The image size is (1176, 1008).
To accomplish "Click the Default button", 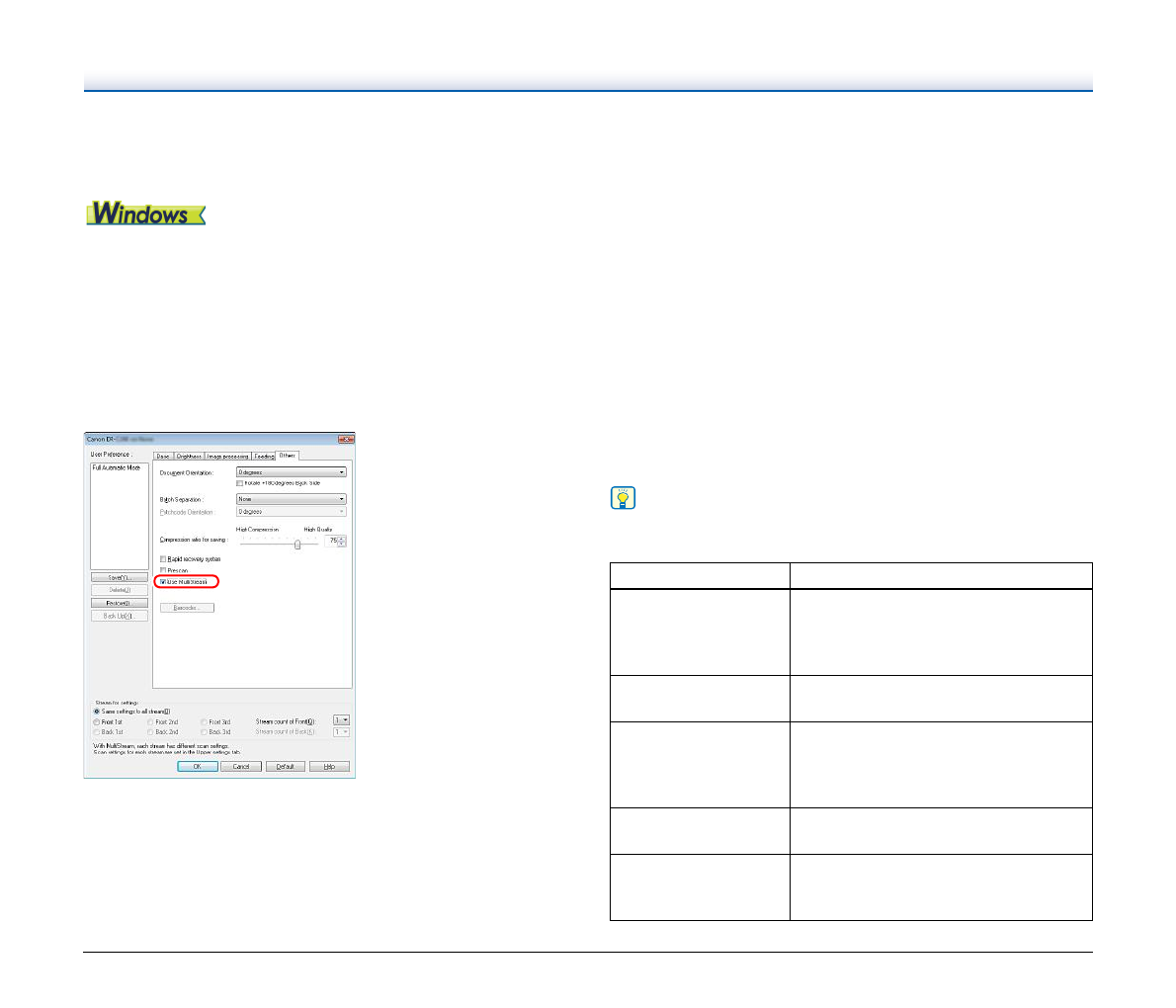I will click(285, 766).
